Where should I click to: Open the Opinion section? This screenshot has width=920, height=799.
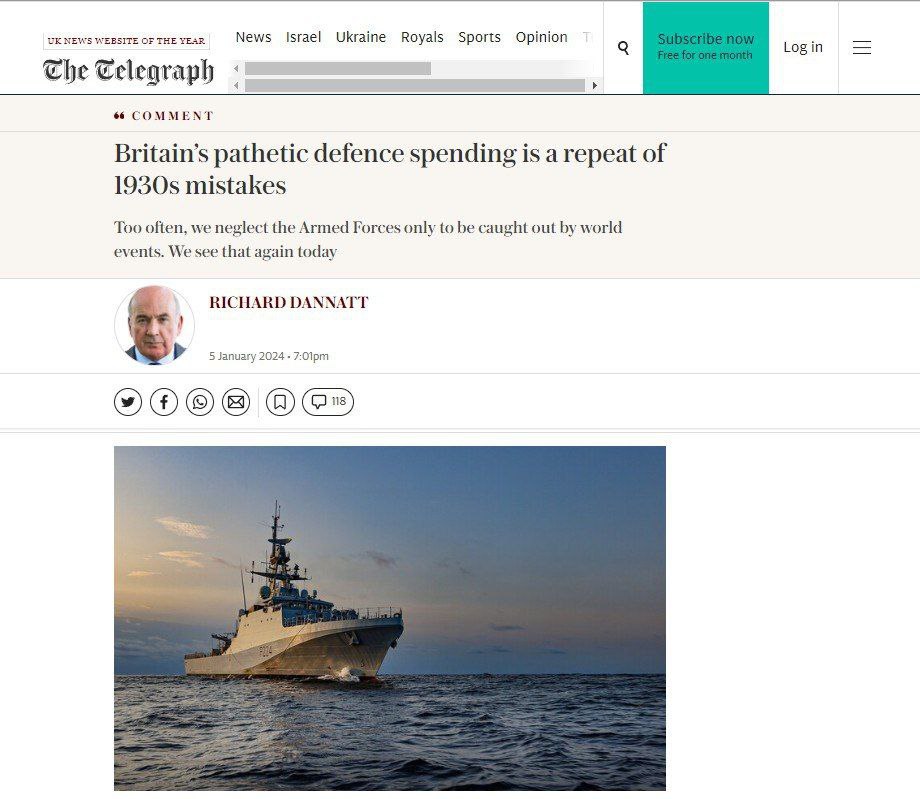(542, 37)
